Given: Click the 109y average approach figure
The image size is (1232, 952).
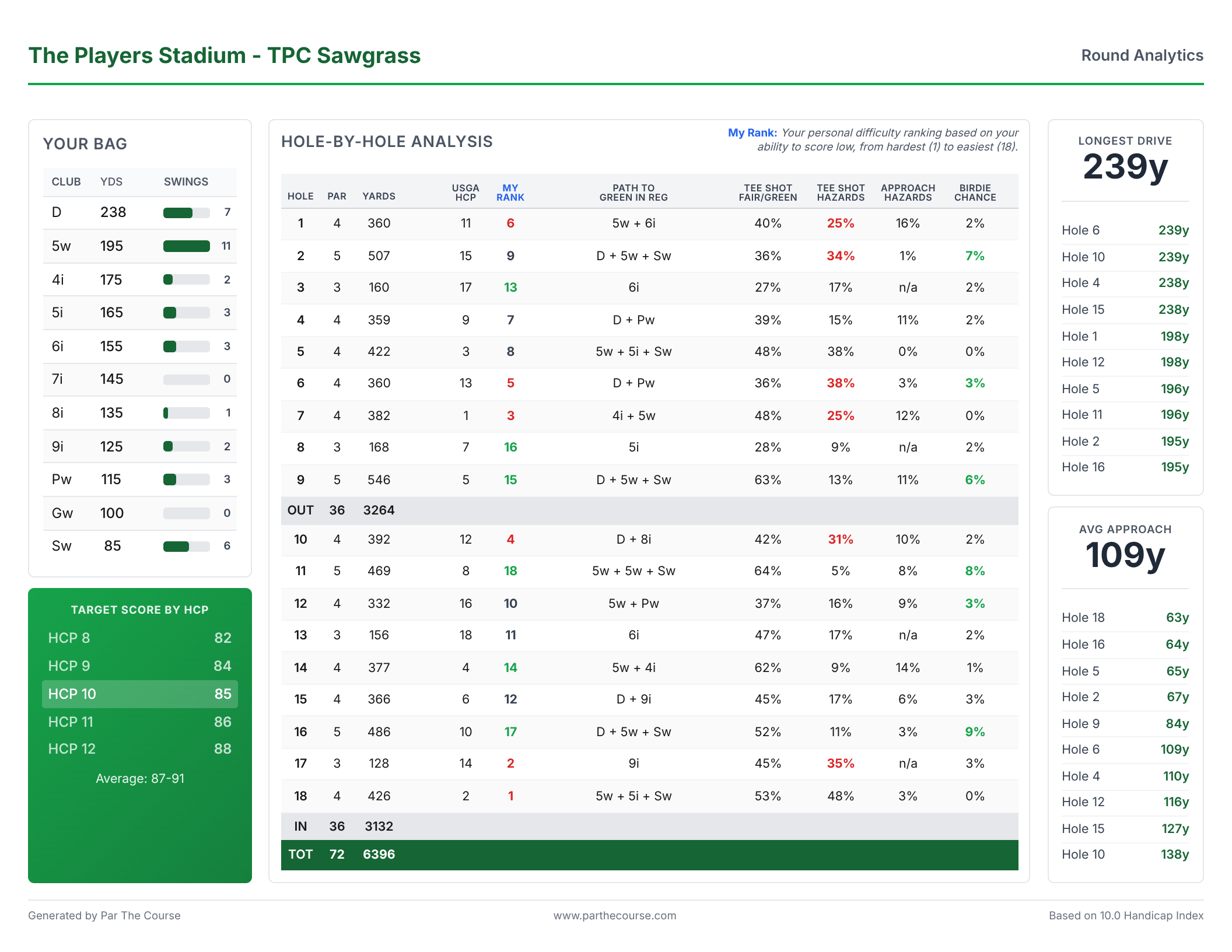Looking at the screenshot, I should point(1125,555).
